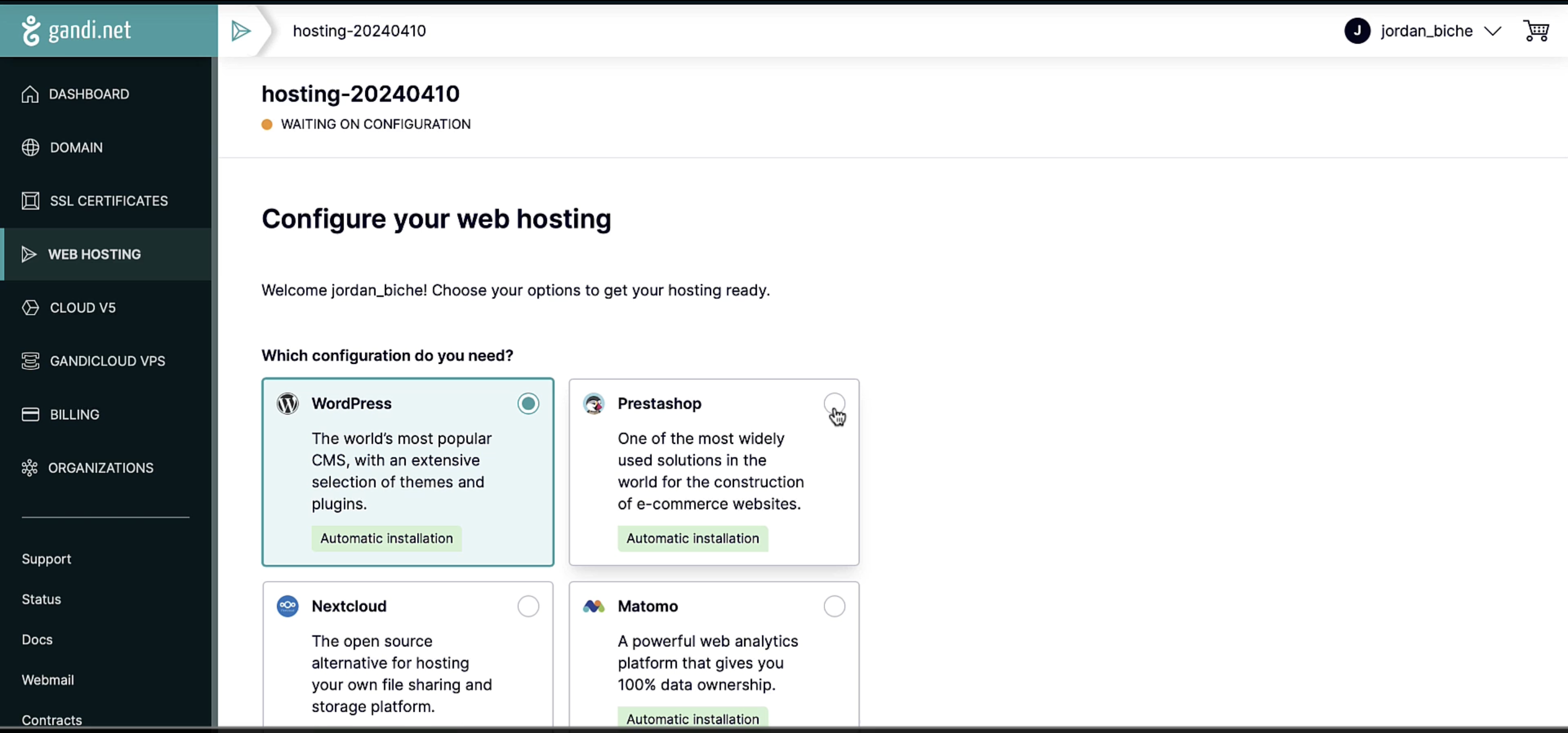Click the Dashboard home icon

point(30,94)
